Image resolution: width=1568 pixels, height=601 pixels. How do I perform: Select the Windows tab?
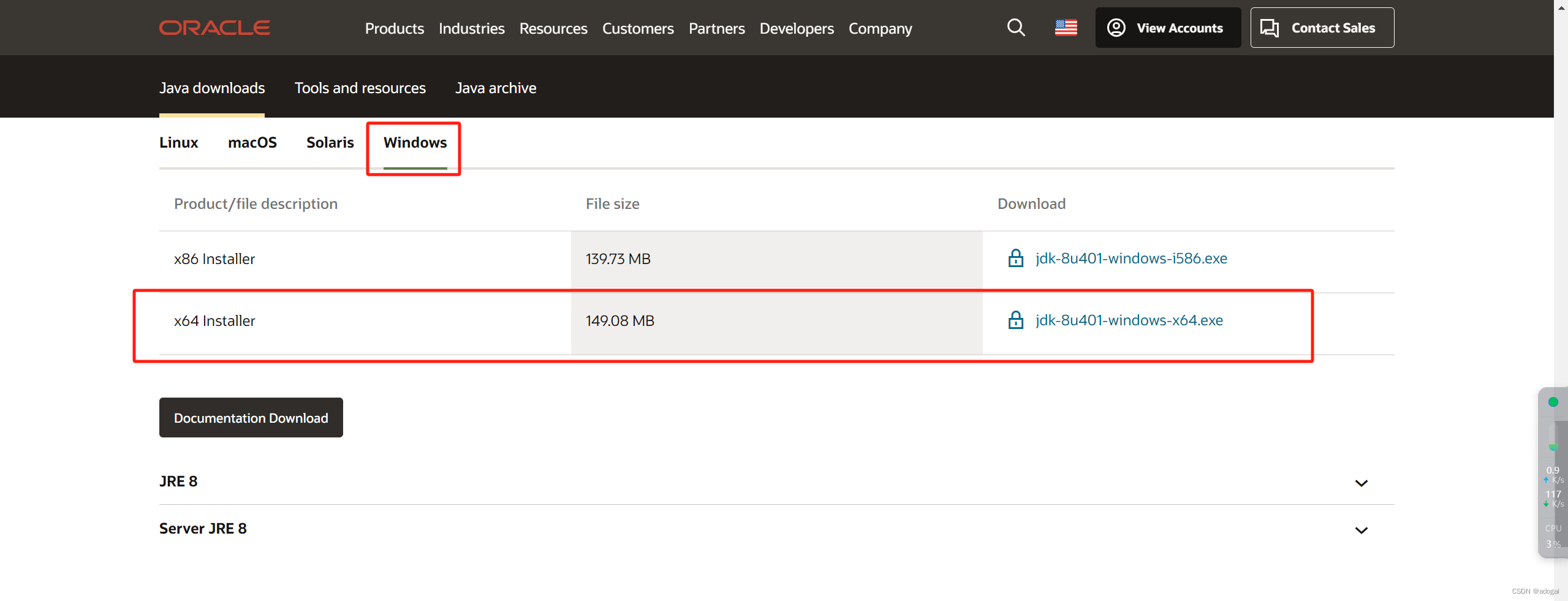415,143
